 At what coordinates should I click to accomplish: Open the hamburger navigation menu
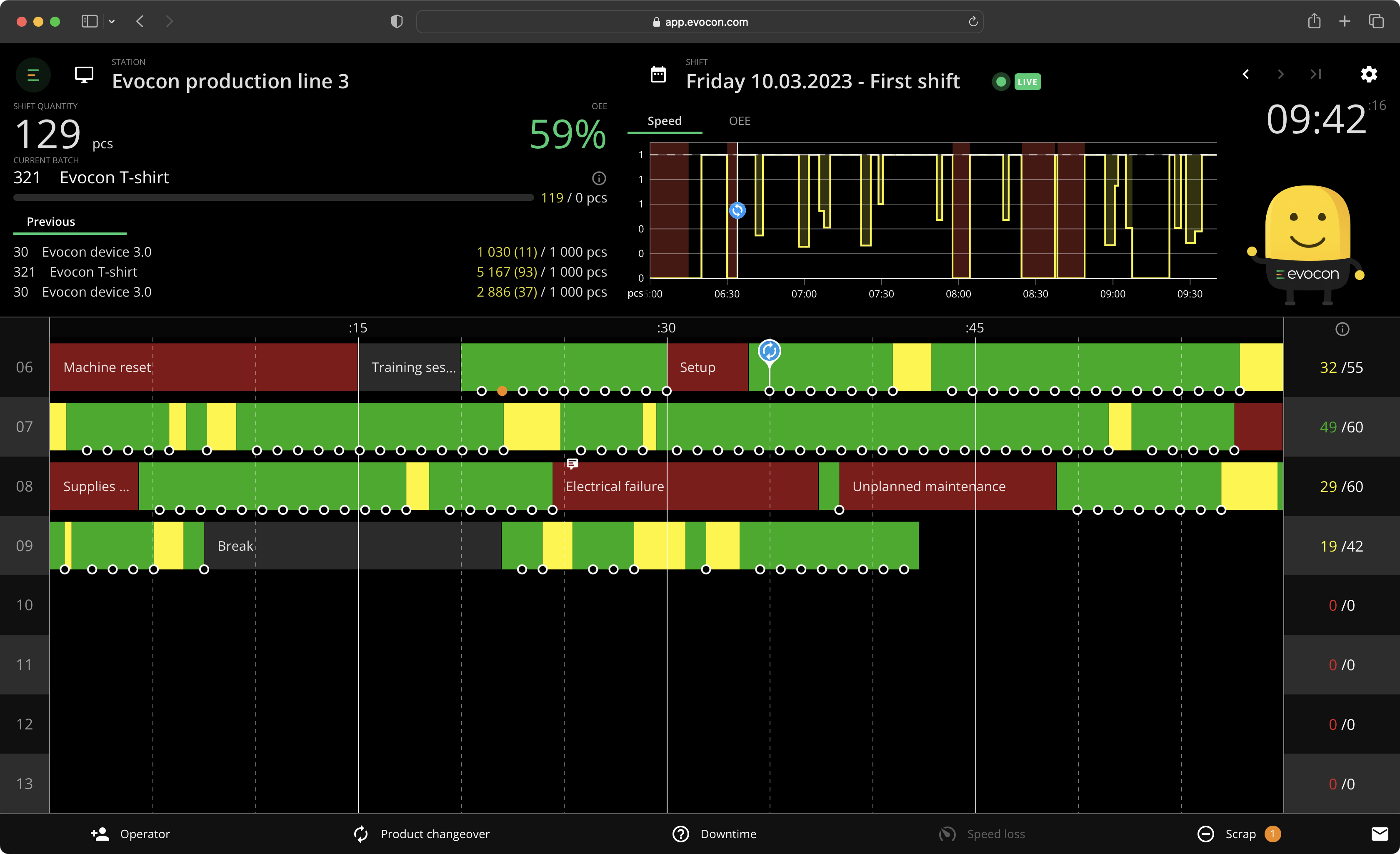pos(32,75)
